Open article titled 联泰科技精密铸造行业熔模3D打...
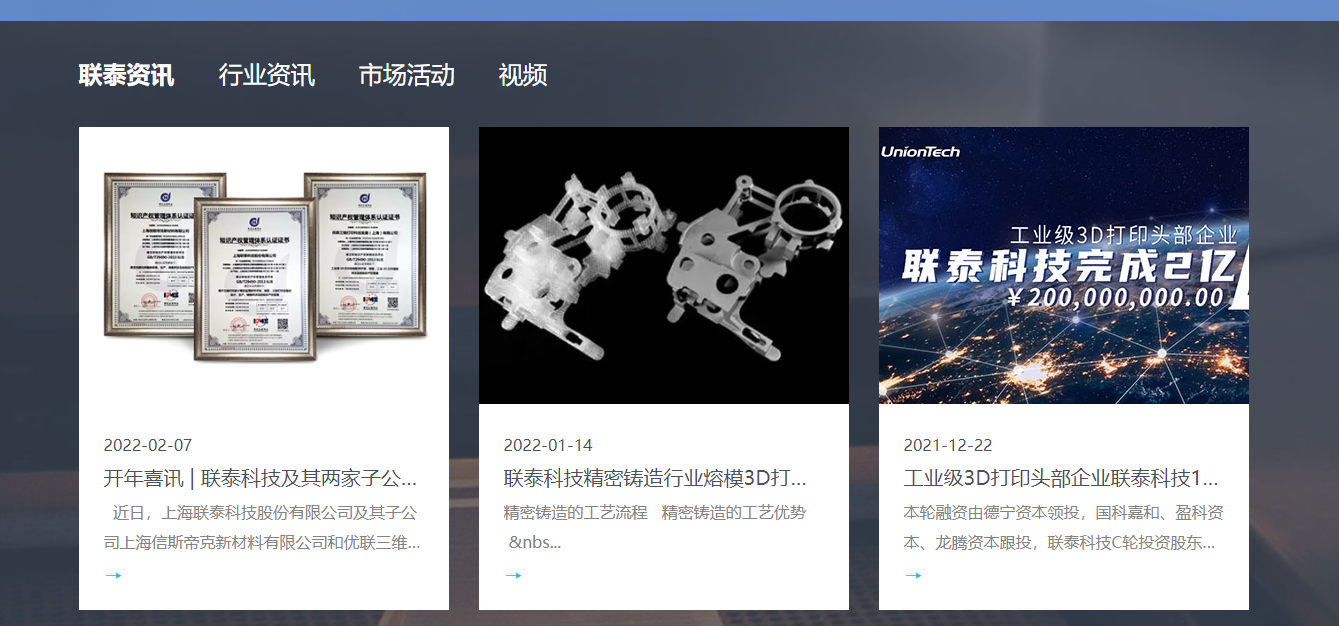The width and height of the screenshot is (1339, 626). click(655, 478)
